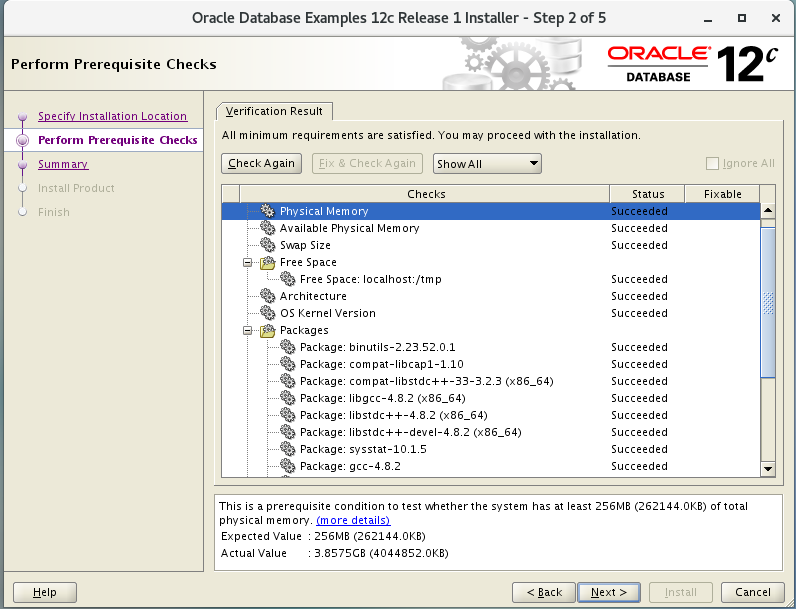Select the Architecture check row
This screenshot has width=796, height=609.
(491, 296)
